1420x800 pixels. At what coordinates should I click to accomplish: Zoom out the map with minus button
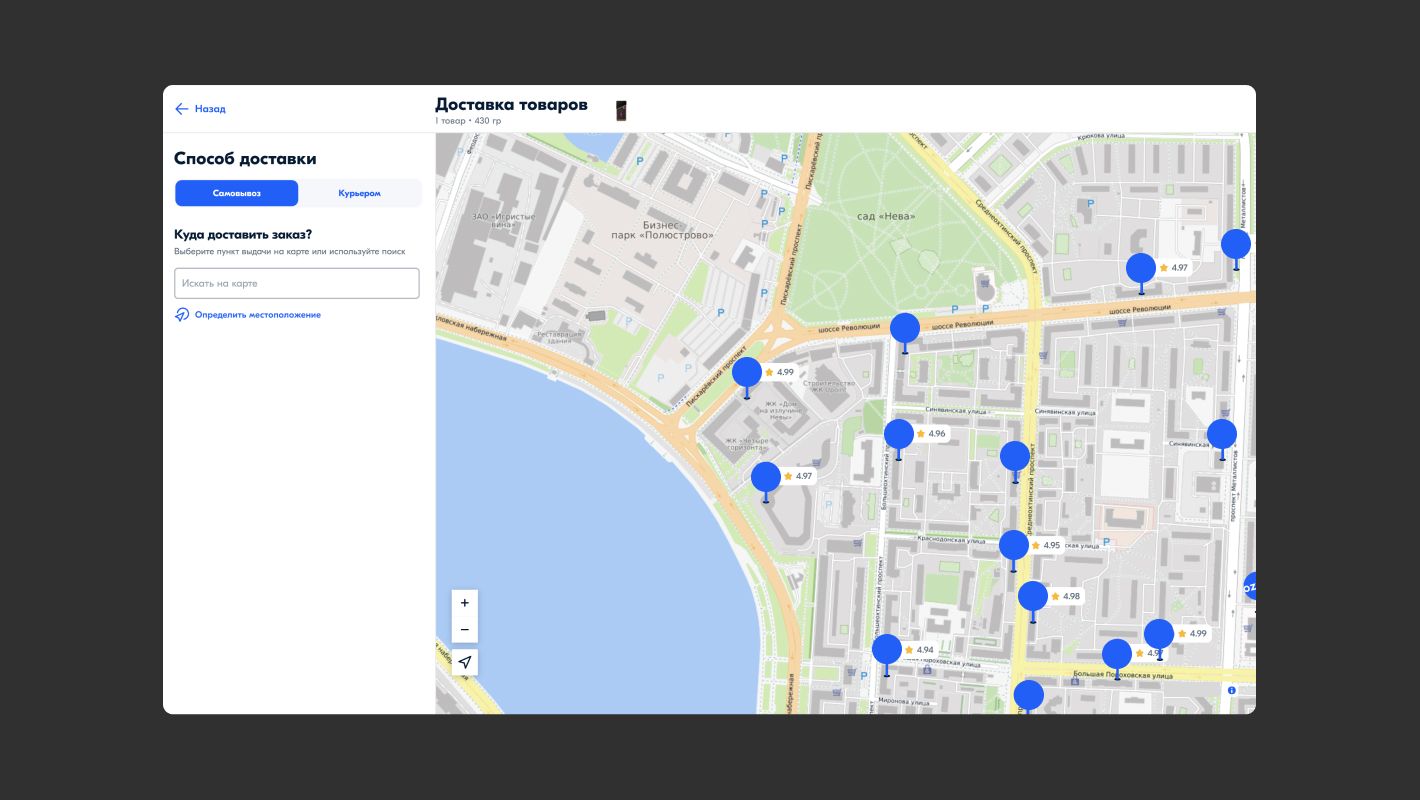[x=464, y=630]
